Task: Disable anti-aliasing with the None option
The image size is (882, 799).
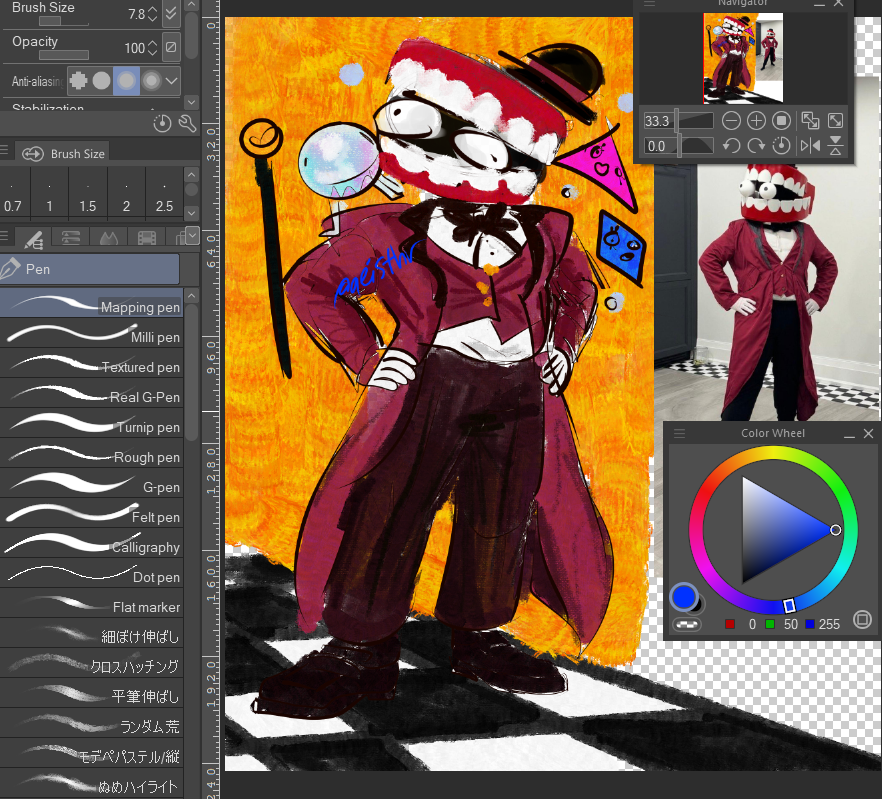Action: pyautogui.click(x=78, y=81)
